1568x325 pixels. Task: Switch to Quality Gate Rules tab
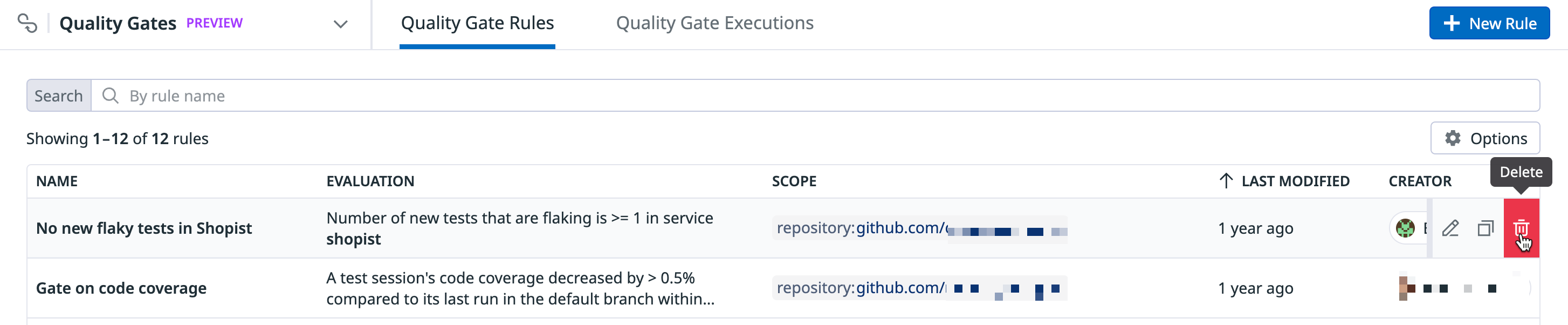click(477, 23)
